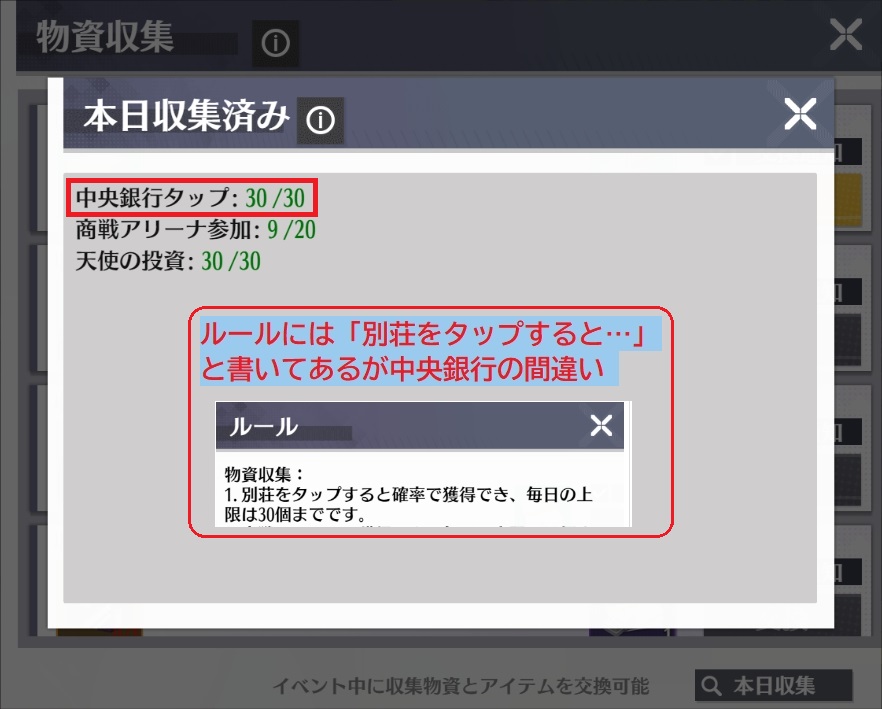
Task: Click the ルール popup title bar
Action: coord(420,426)
